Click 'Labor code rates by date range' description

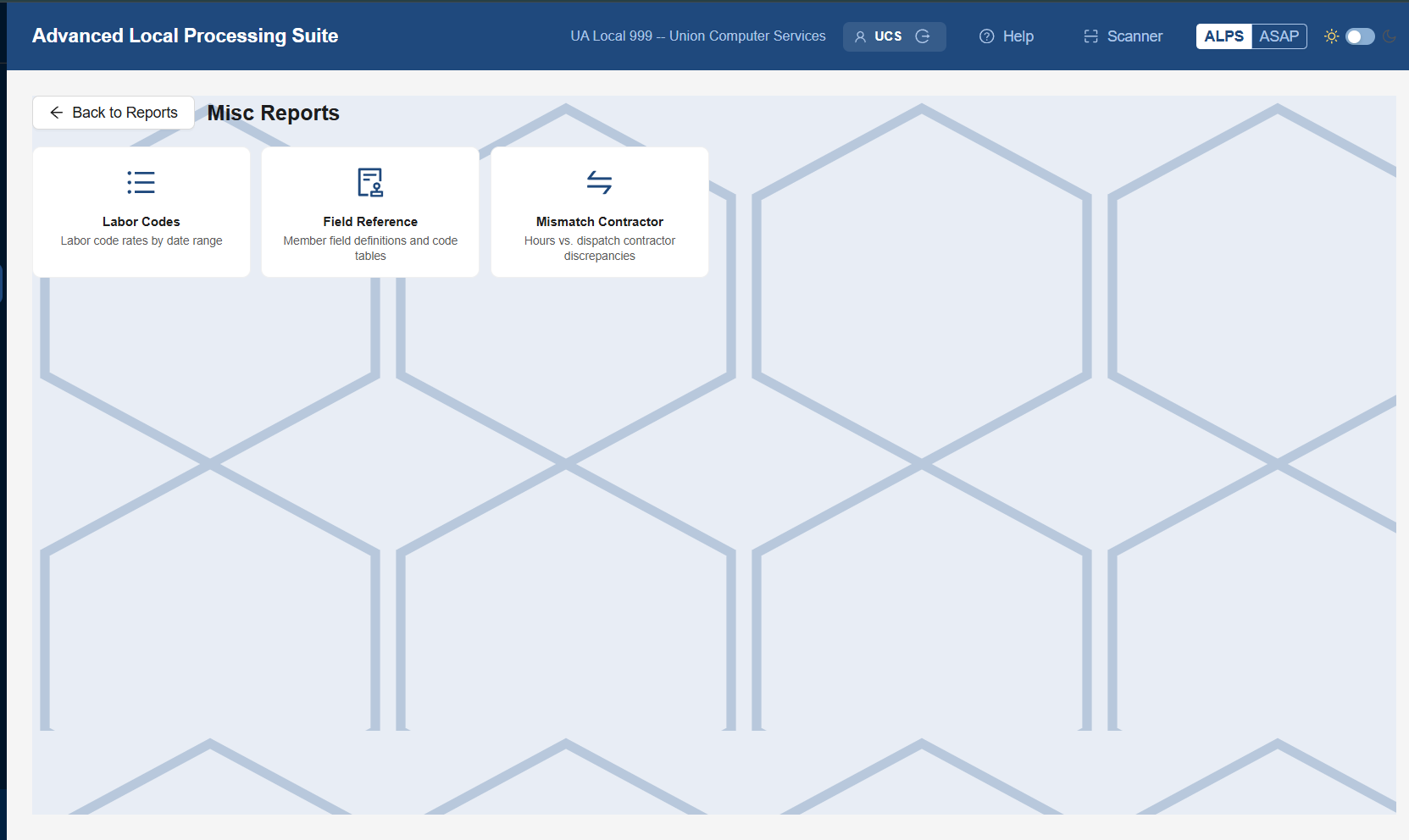tap(141, 240)
